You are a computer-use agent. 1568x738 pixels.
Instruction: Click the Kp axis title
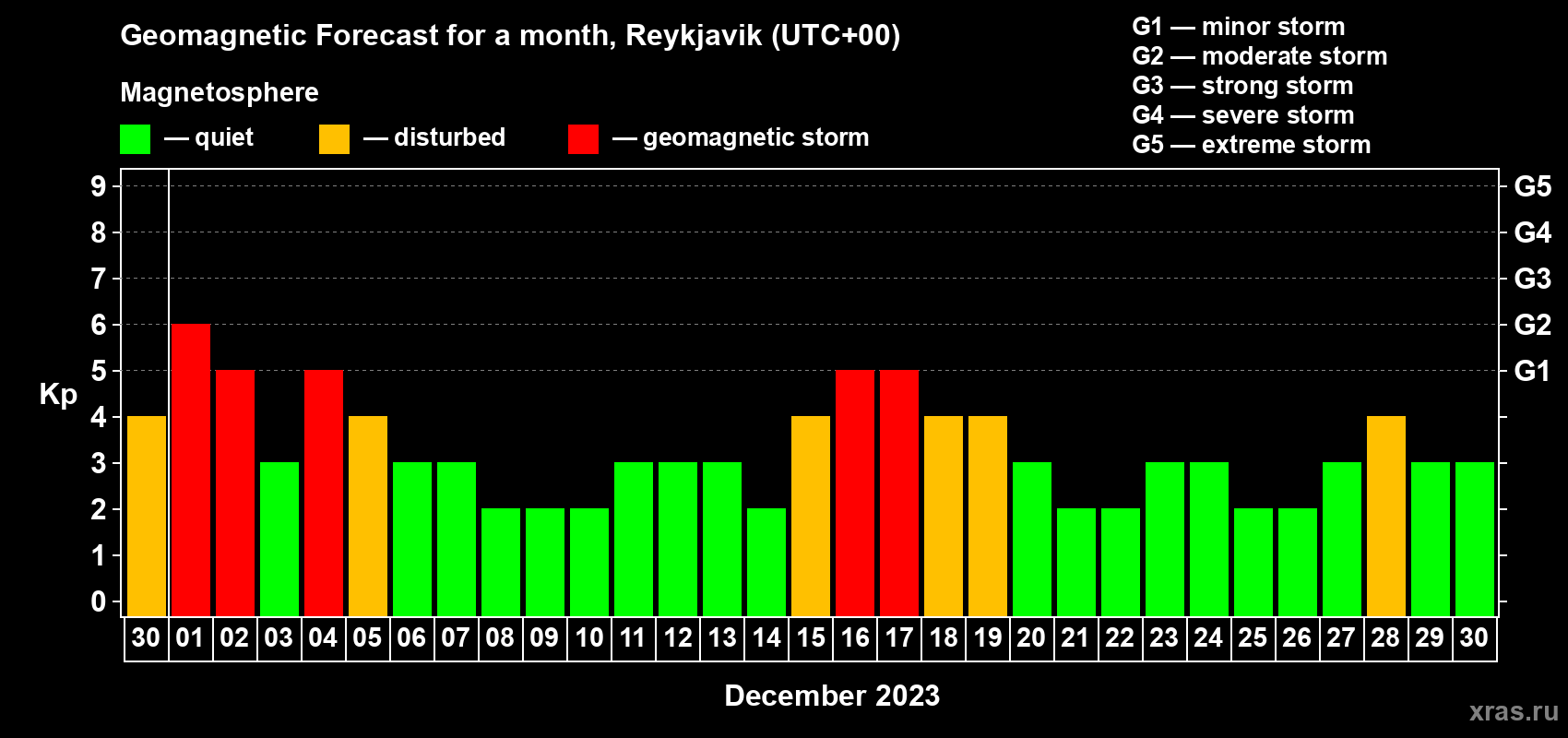click(58, 395)
